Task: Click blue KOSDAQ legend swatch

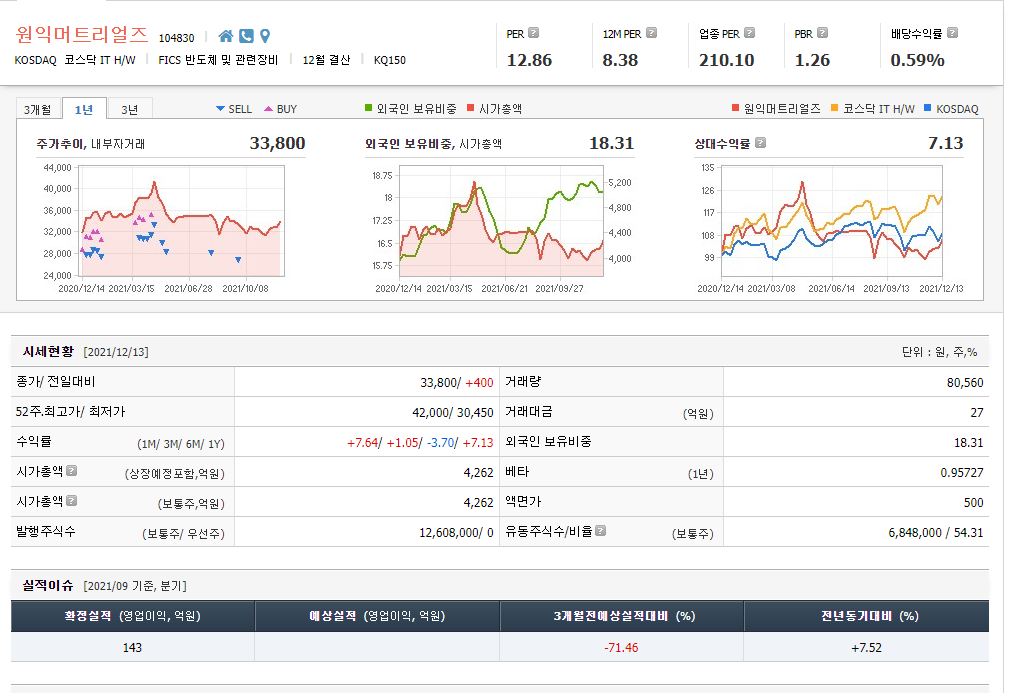Action: (927, 108)
